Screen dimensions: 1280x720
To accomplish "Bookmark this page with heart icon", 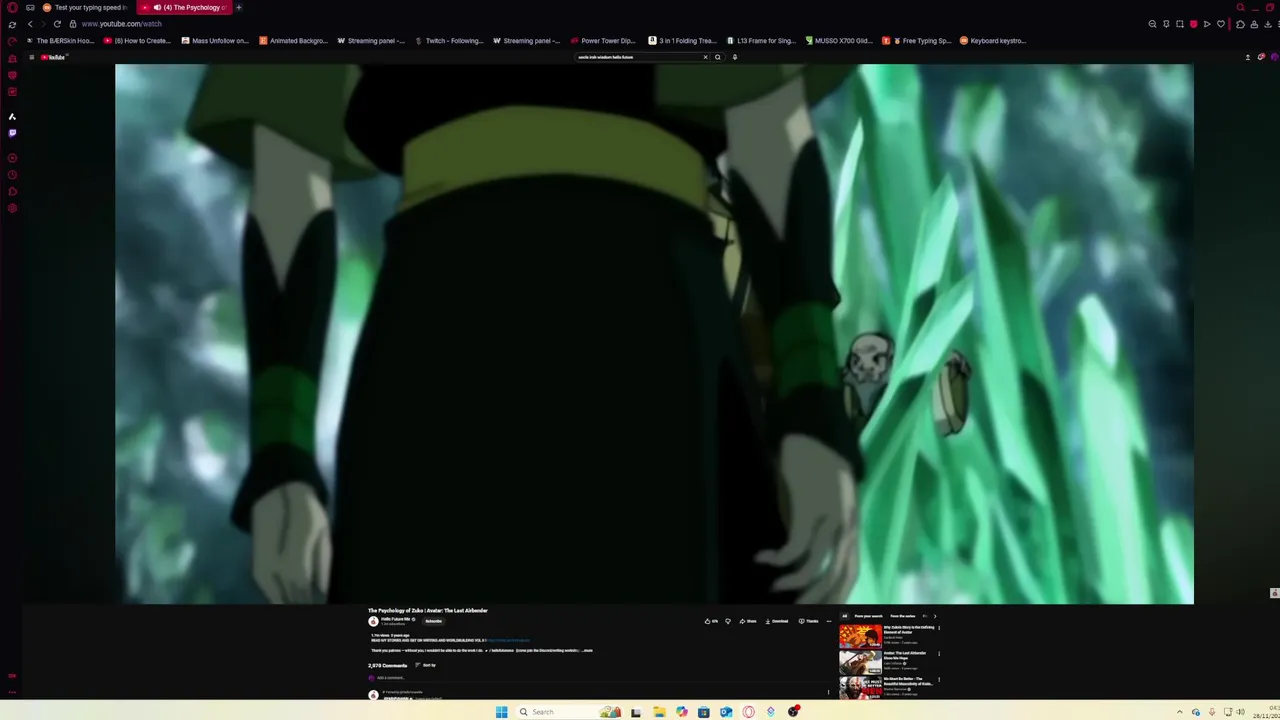I will coord(1220,24).
